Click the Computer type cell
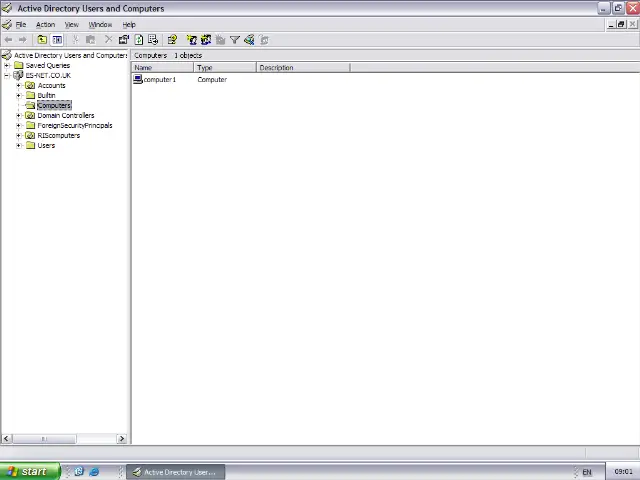 (x=212, y=80)
